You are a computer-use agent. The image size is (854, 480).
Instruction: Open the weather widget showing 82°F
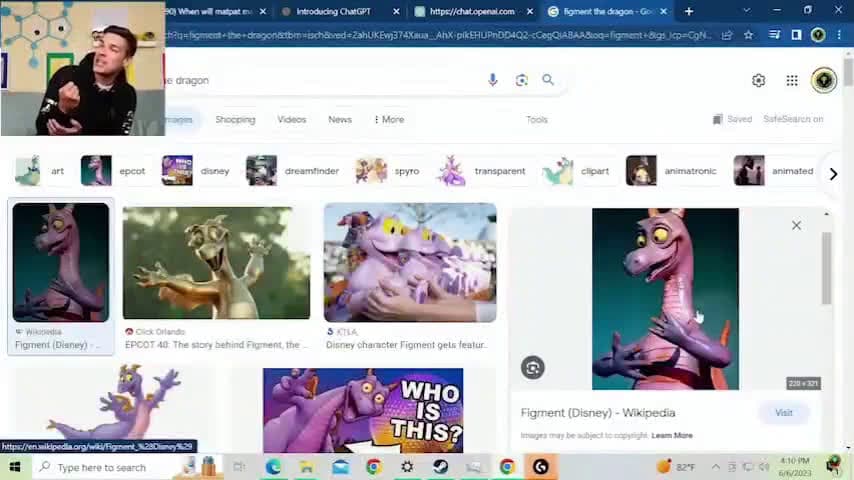point(676,467)
